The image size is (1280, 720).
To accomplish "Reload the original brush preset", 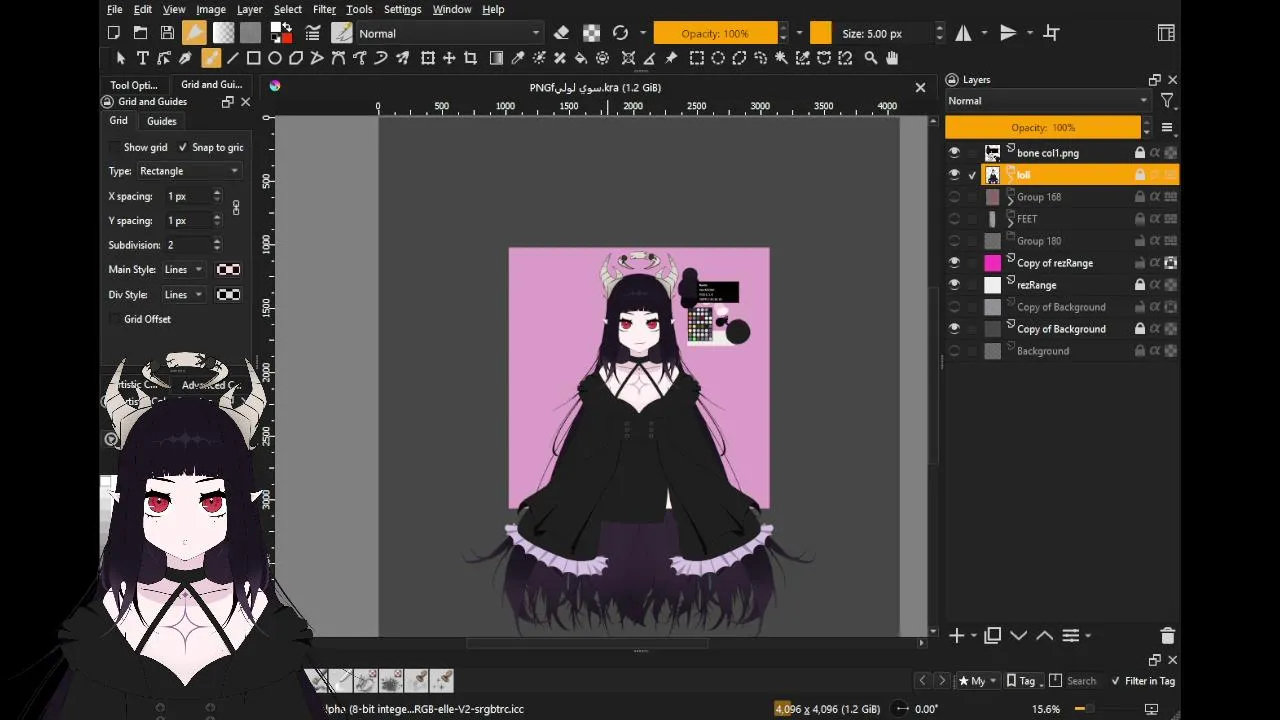I will tap(620, 33).
